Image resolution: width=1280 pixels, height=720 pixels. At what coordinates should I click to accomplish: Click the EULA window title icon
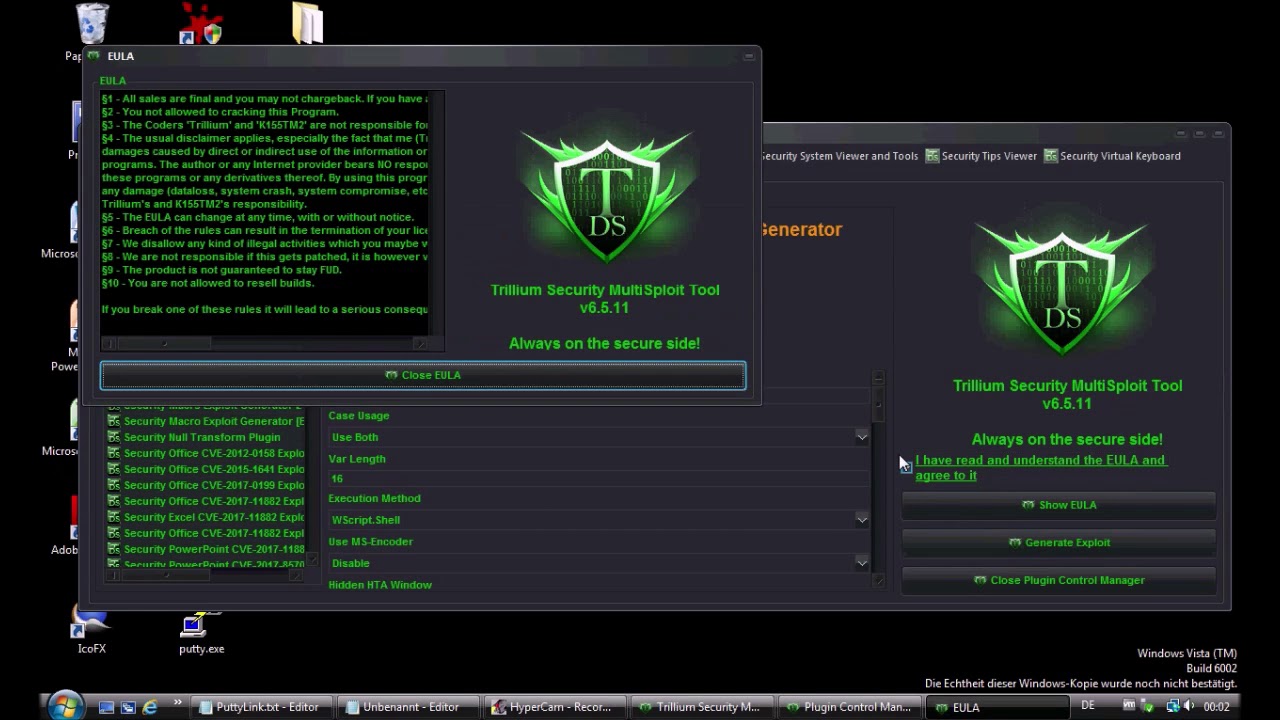coord(94,56)
